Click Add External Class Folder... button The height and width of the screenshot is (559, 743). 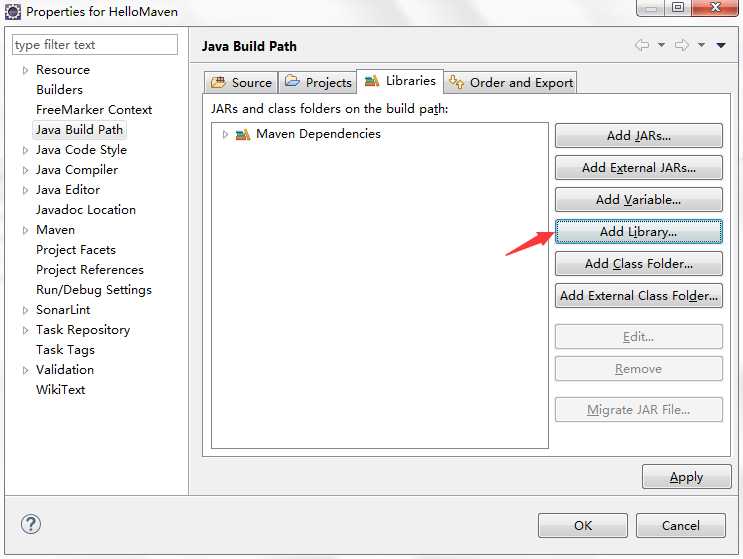pos(639,296)
